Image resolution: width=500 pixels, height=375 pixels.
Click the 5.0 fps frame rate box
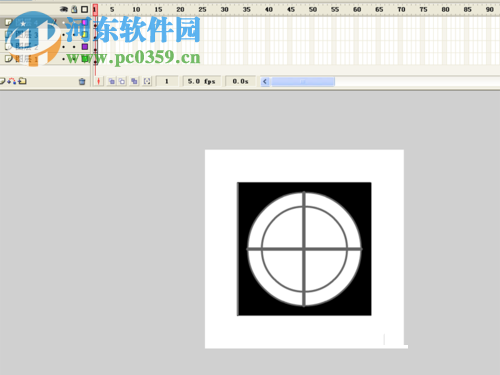pos(201,81)
